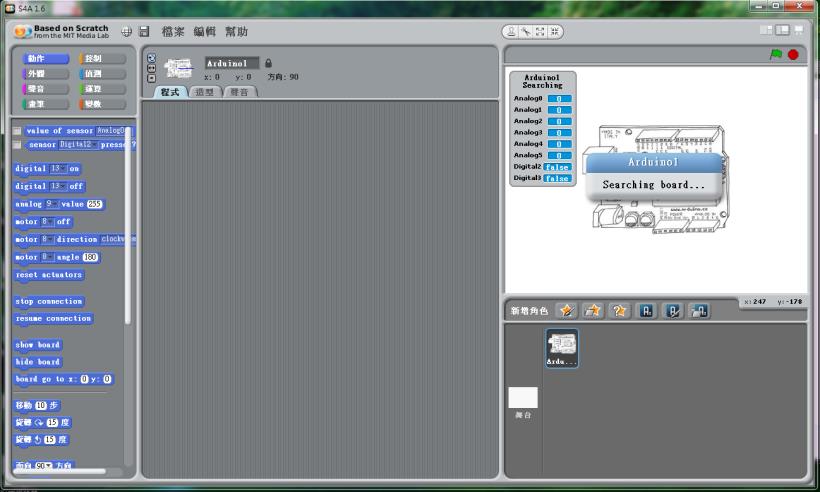Click the 'stop connection' block
820x492 pixels.
point(49,301)
